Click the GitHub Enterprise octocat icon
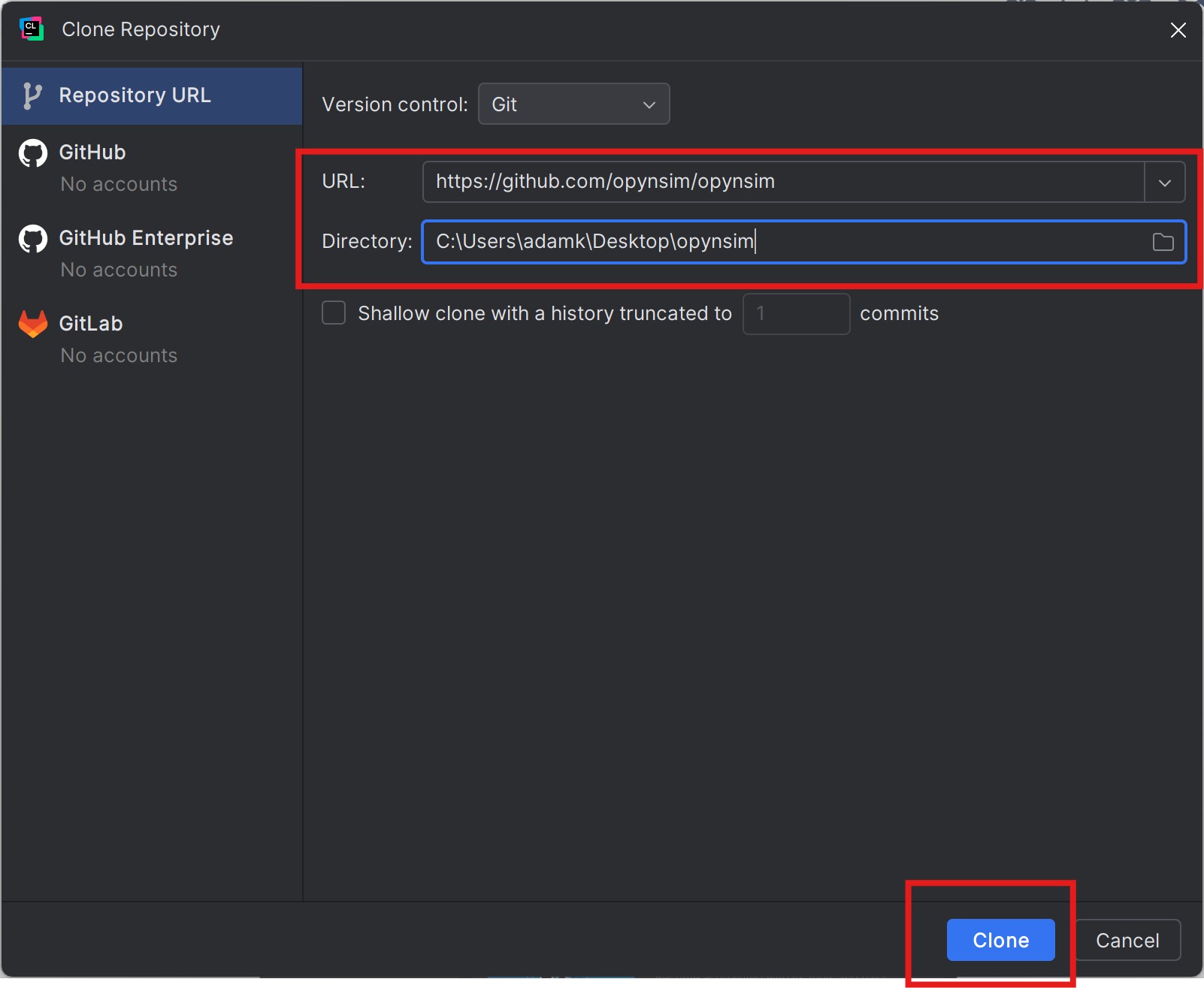Viewport: 1204px width, 988px height. pos(32,239)
